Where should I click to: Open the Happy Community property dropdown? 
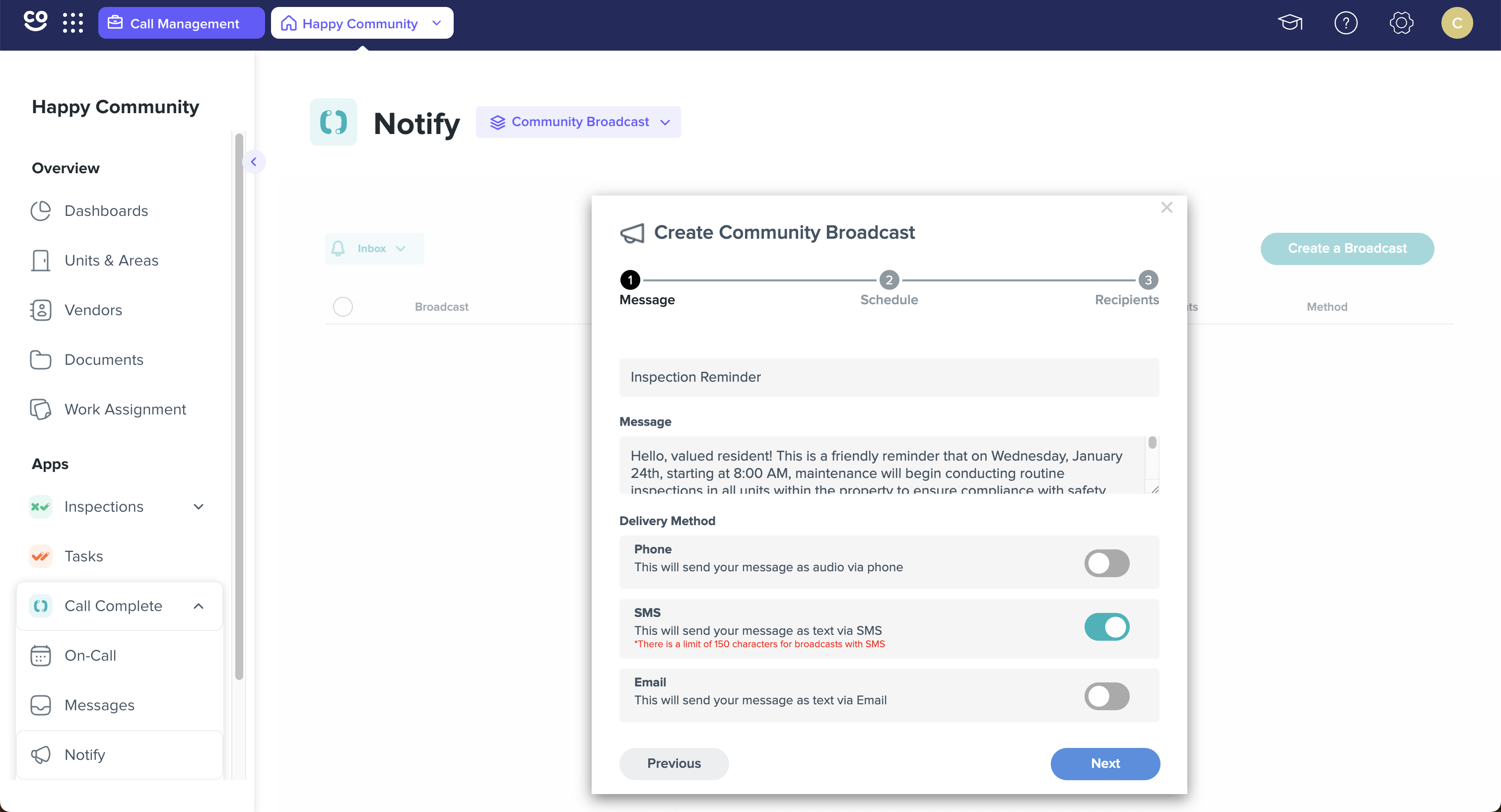click(362, 23)
